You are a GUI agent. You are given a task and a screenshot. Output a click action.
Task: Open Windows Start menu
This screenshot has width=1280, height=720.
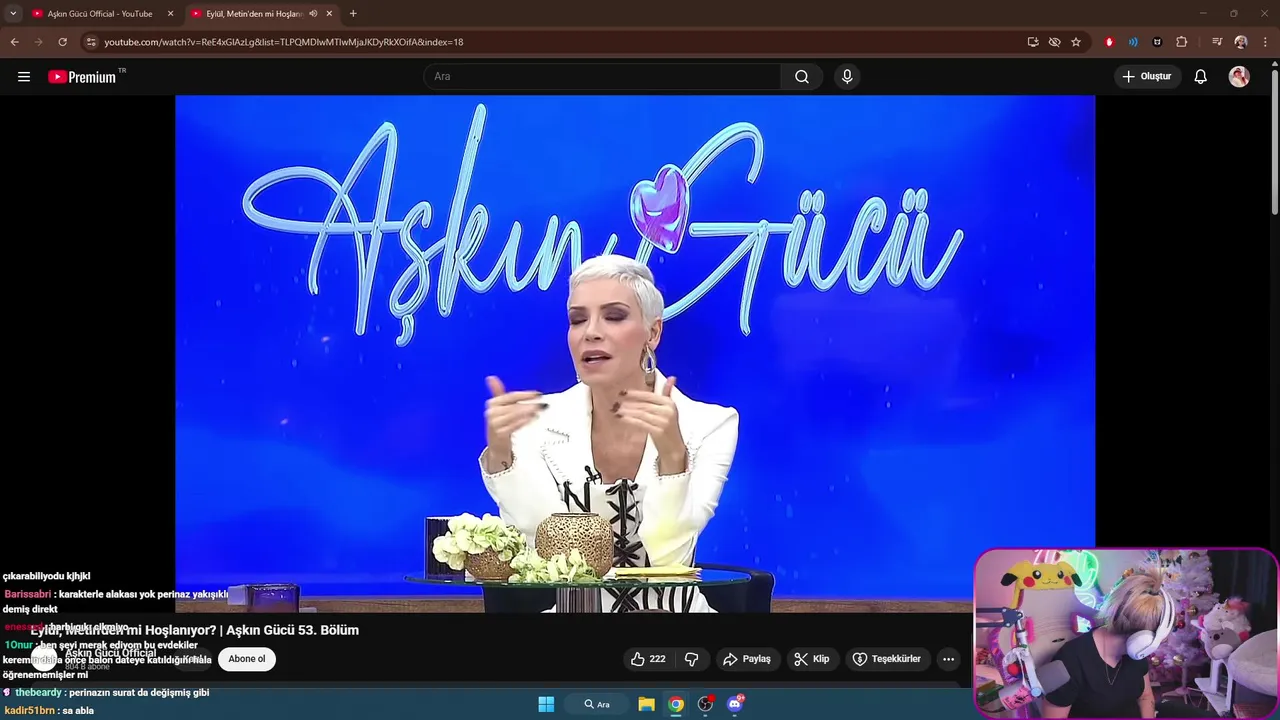(x=546, y=704)
